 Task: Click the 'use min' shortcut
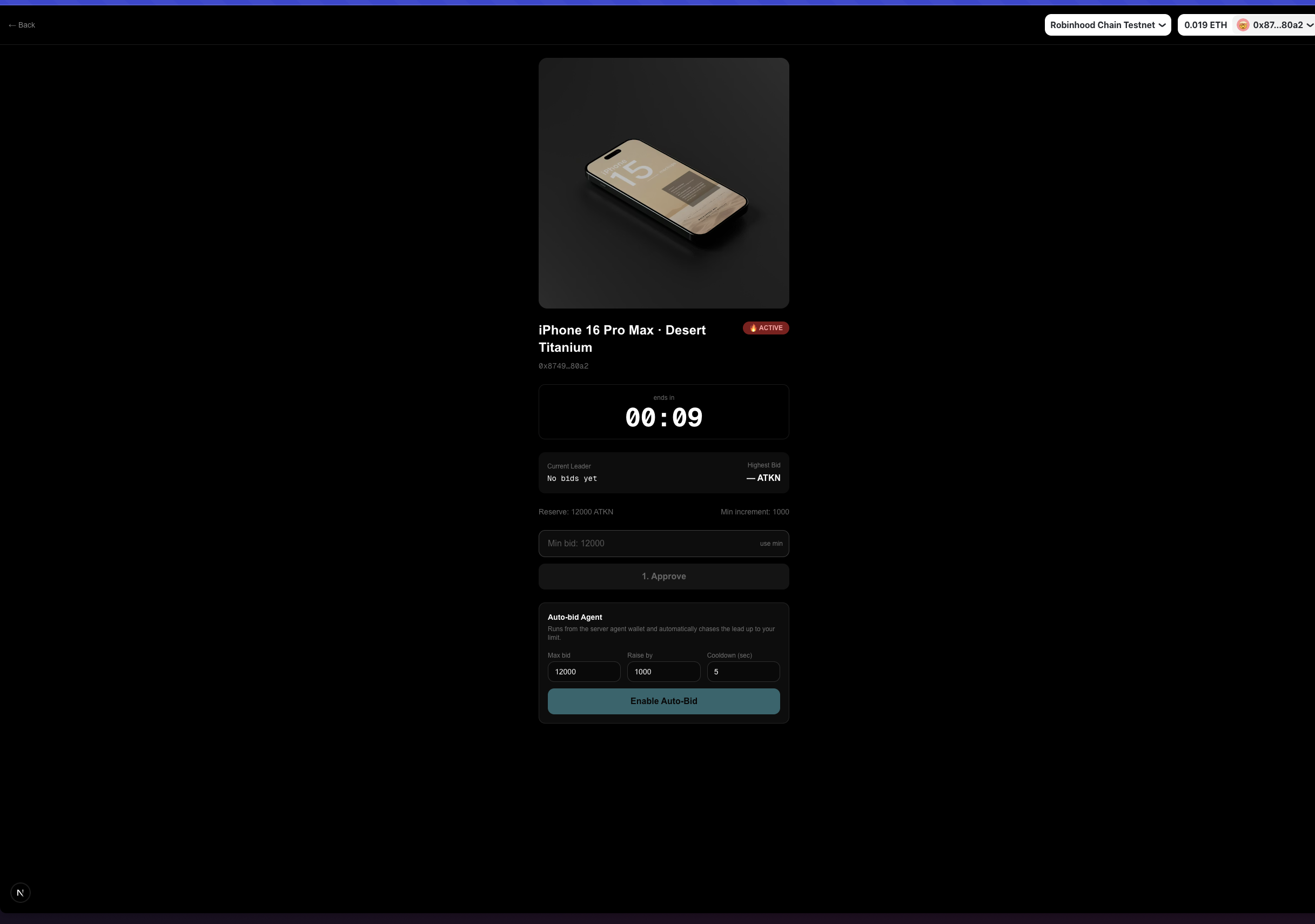tap(770, 544)
